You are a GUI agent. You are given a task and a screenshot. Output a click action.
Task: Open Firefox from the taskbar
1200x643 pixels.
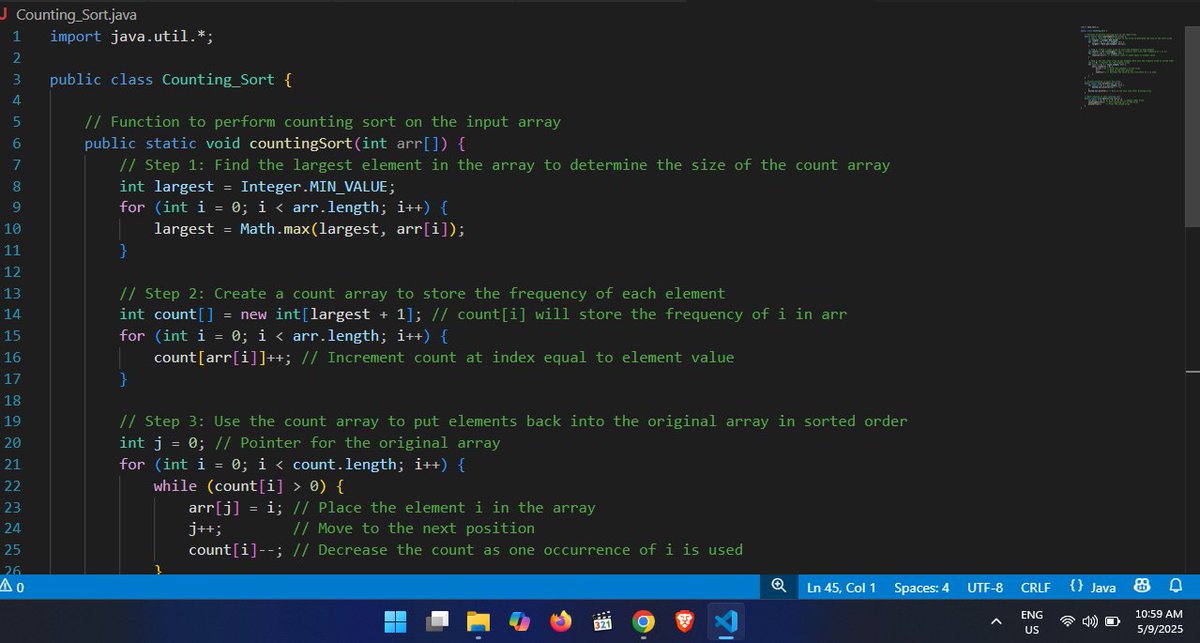(561, 621)
